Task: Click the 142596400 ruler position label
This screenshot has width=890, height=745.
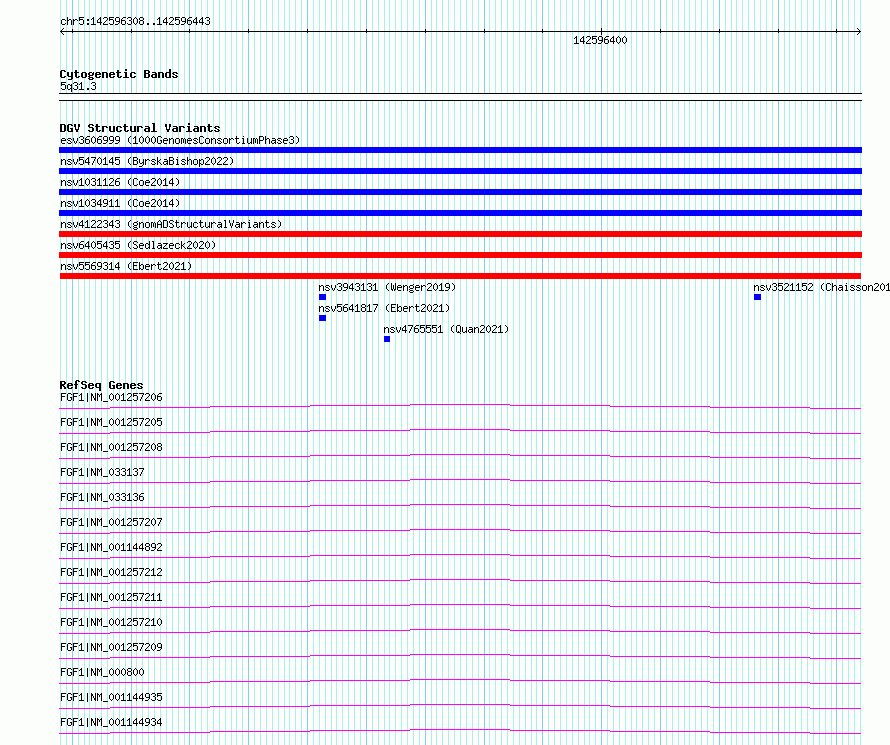Action: click(x=600, y=40)
